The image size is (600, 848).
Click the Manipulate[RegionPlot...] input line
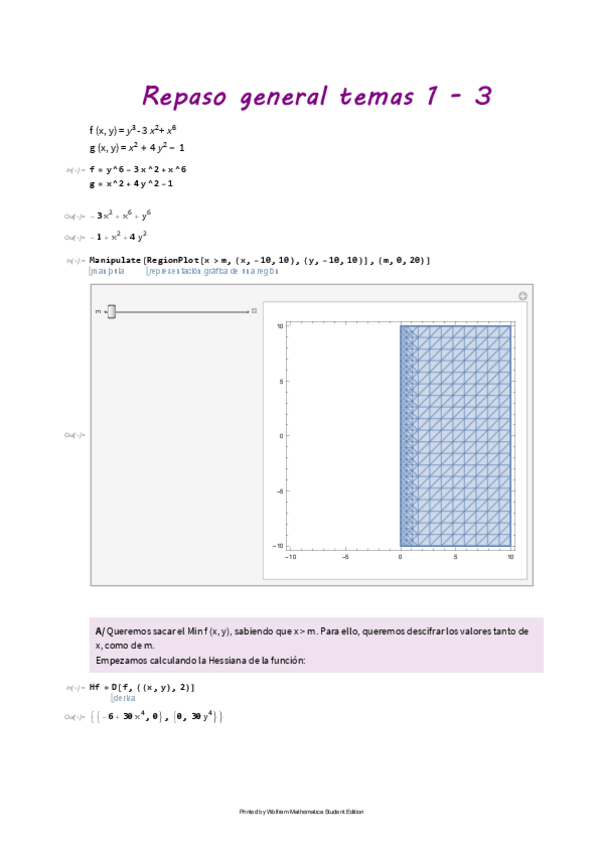259,260
